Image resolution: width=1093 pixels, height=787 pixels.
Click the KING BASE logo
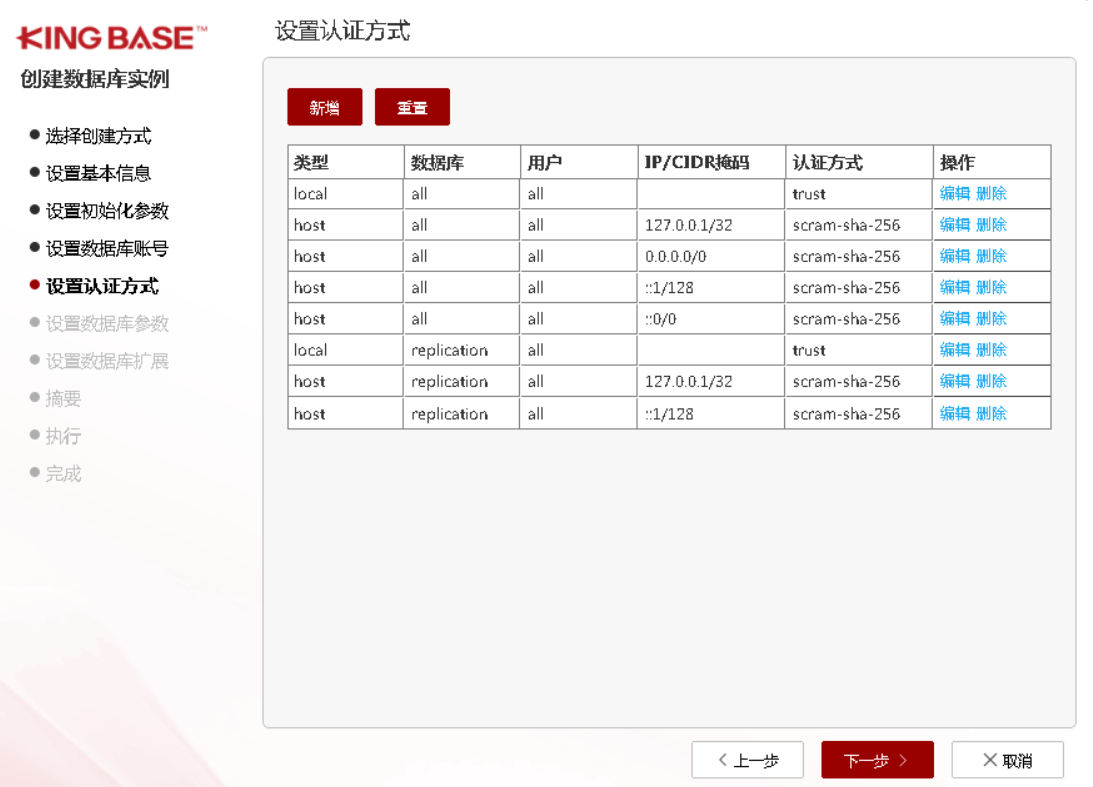coord(112,39)
